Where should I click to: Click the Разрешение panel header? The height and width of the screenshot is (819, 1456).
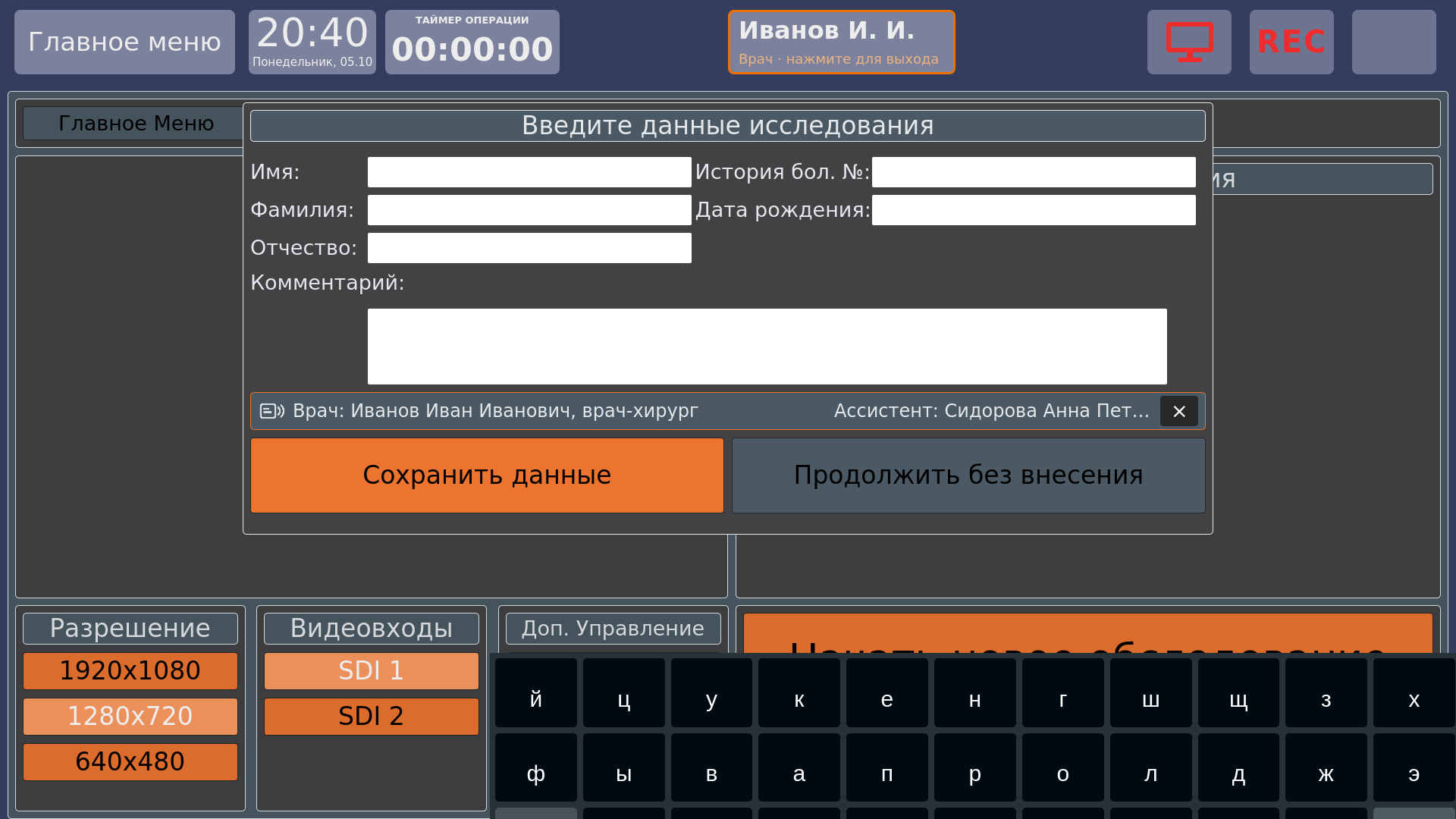130,629
